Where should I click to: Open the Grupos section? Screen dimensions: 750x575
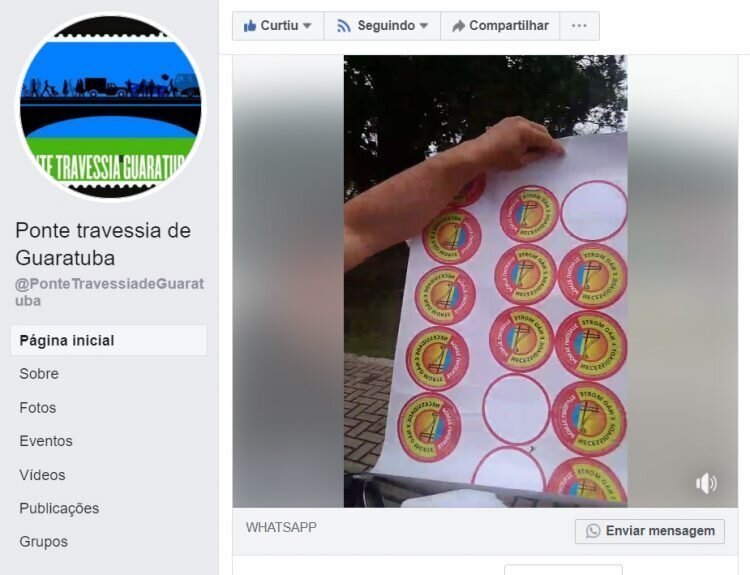click(x=44, y=542)
